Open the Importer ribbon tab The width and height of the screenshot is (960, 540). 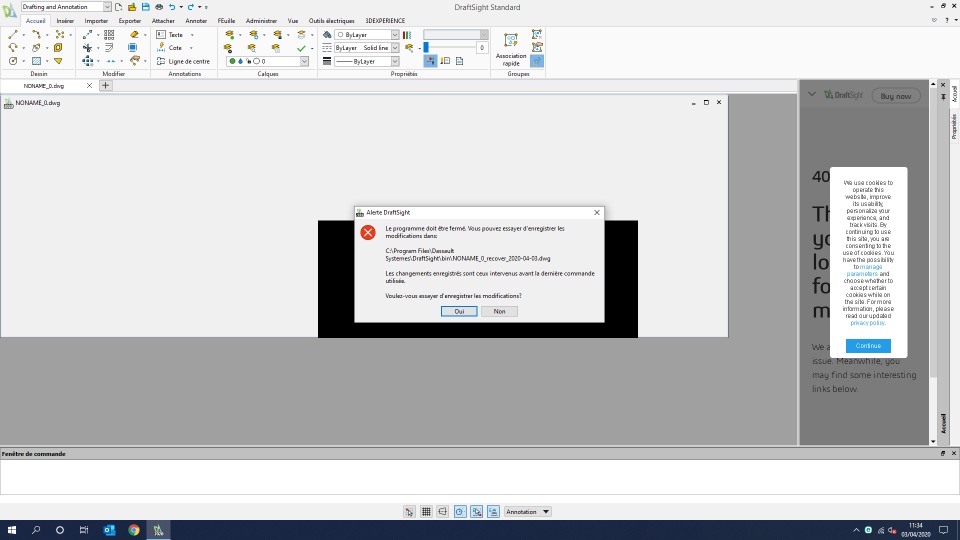click(x=96, y=21)
